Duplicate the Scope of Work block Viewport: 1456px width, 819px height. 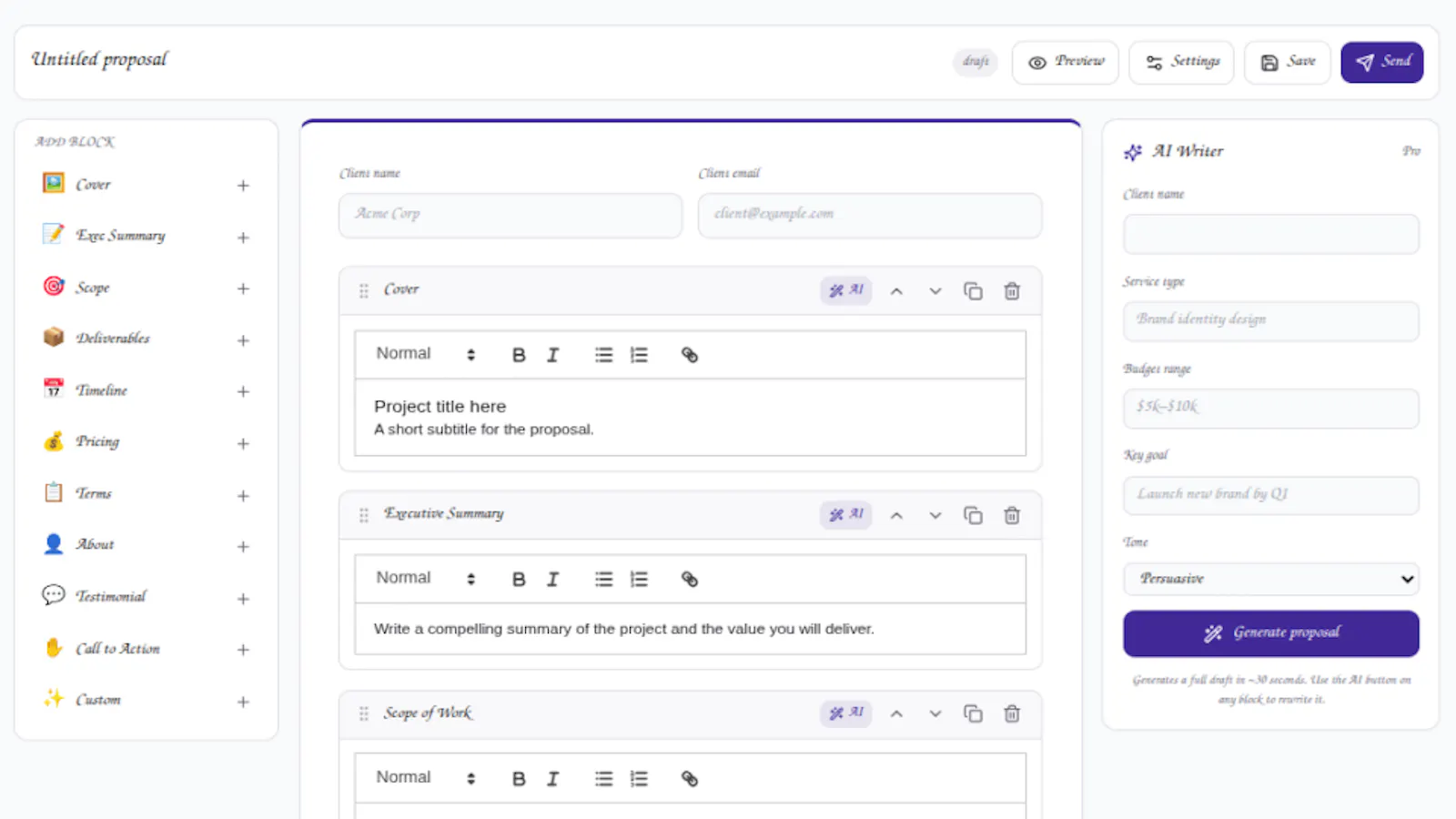click(973, 713)
